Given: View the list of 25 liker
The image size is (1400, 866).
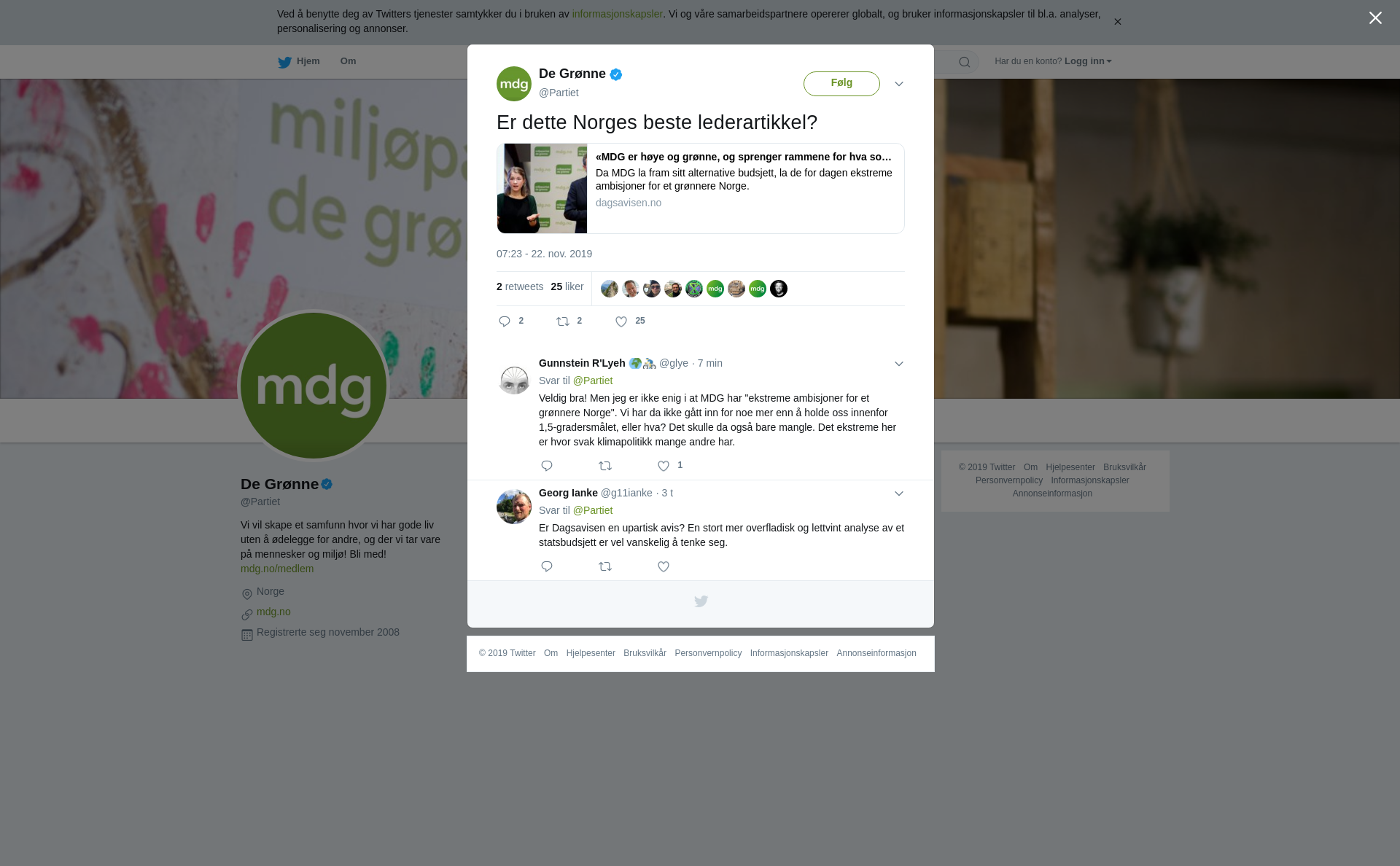Looking at the screenshot, I should (567, 286).
